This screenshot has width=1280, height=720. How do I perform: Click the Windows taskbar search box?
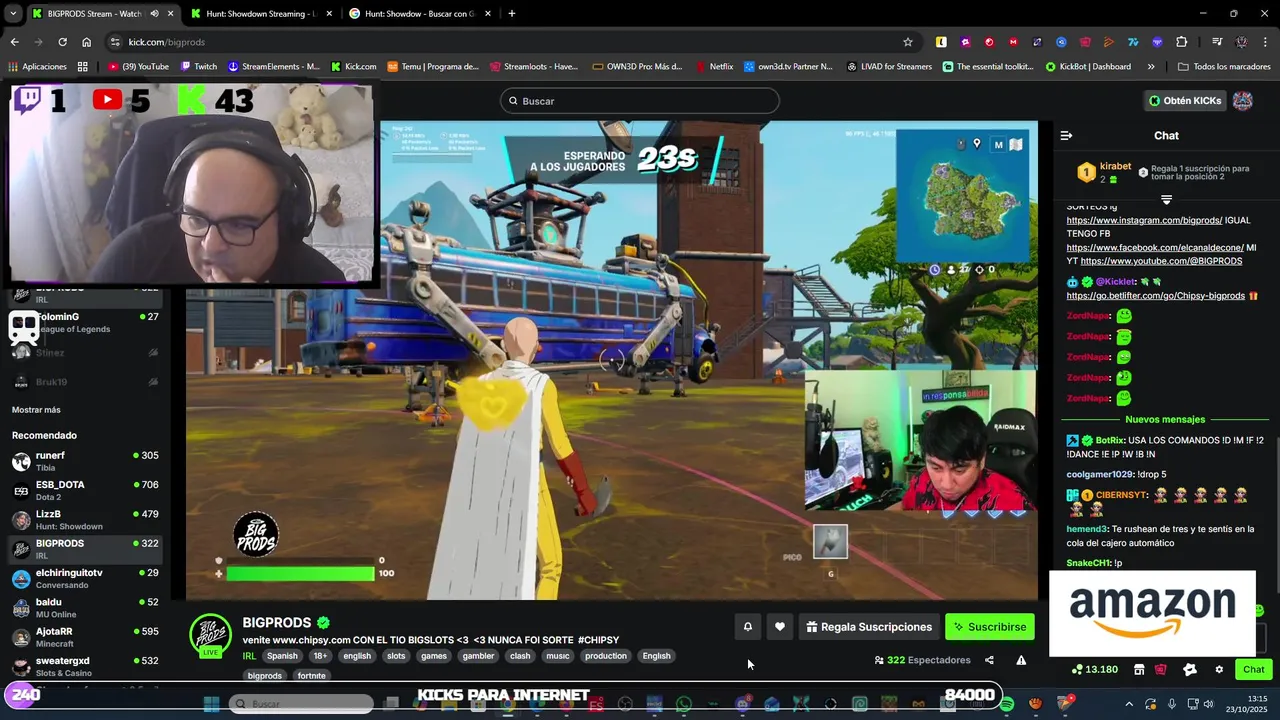301,704
